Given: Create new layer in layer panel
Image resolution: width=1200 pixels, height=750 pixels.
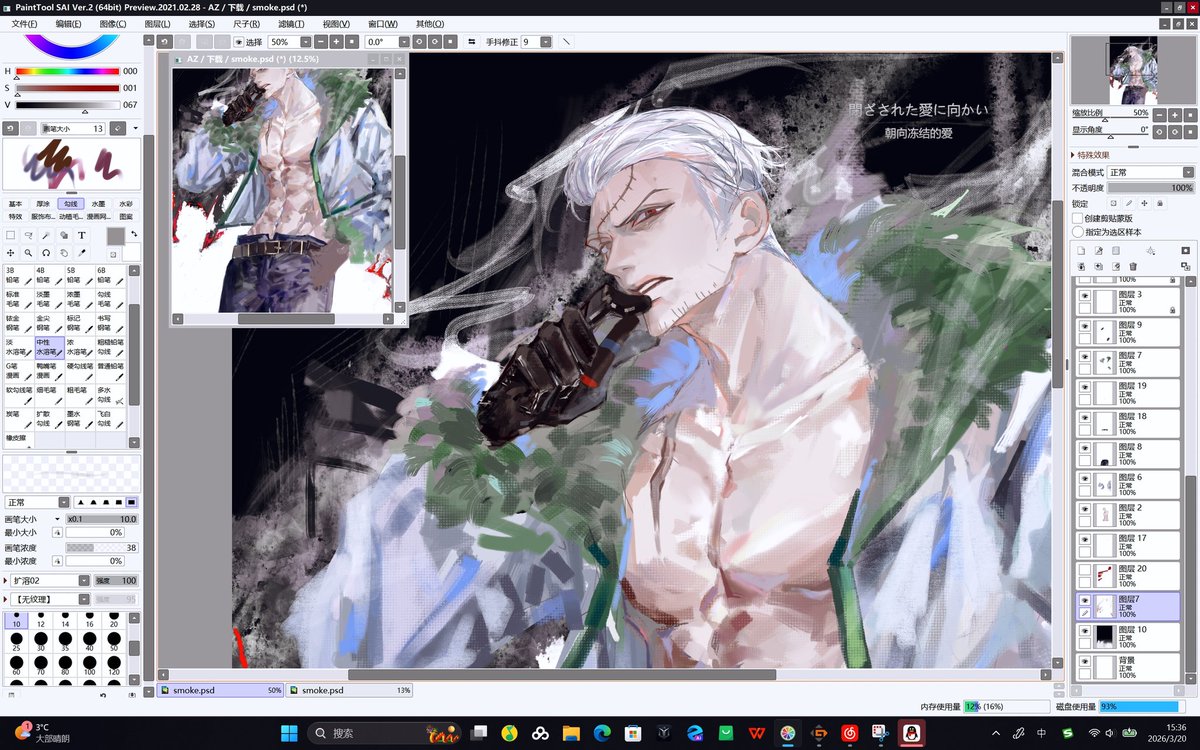Looking at the screenshot, I should [x=1081, y=250].
